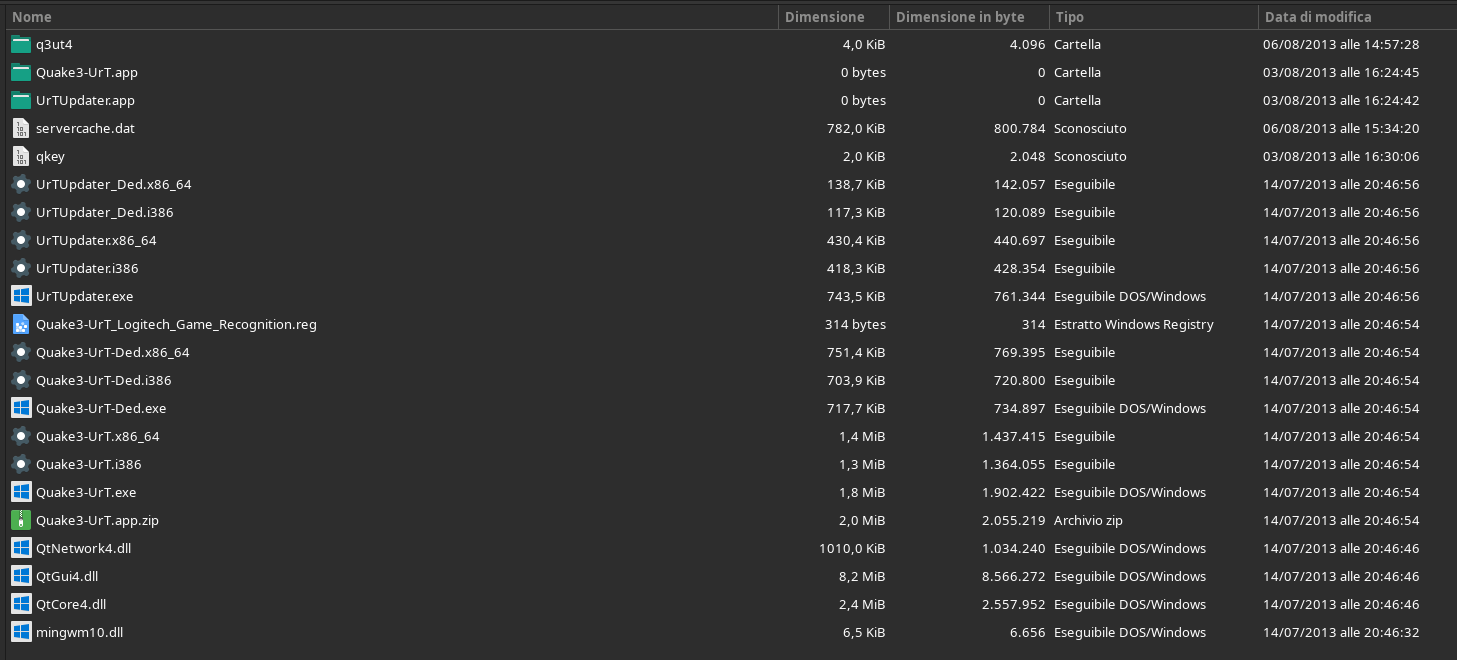1457x660 pixels.
Task: Click the UrTUpdater_Ded.x86_64 executable gear icon
Action: (x=21, y=184)
